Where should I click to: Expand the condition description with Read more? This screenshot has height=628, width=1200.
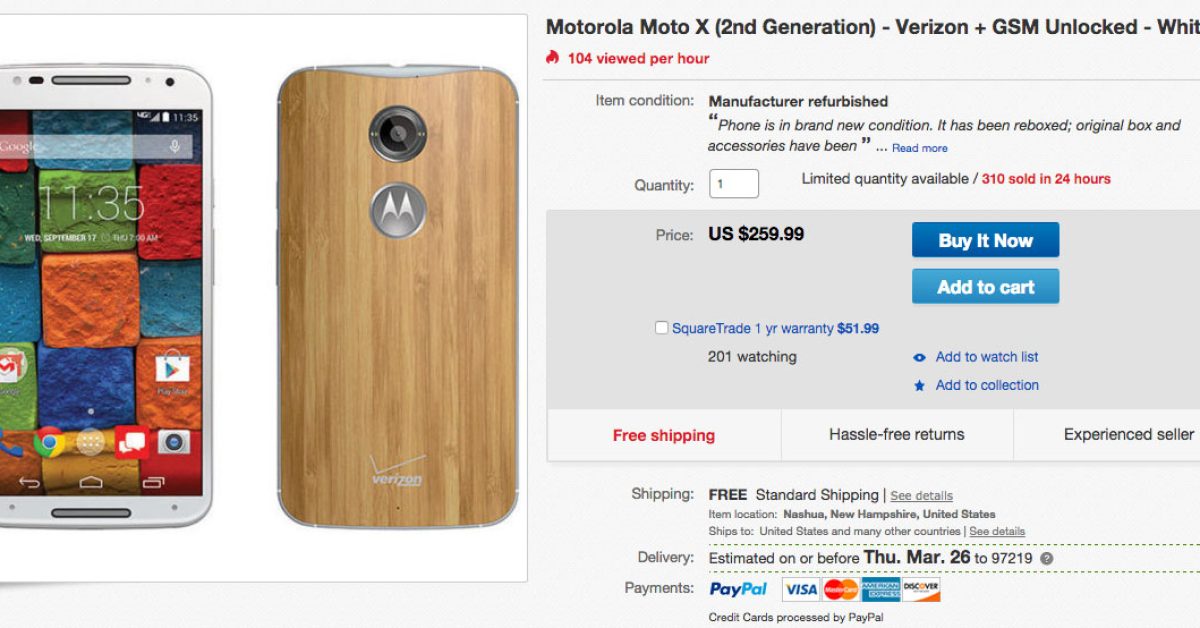coord(920,148)
